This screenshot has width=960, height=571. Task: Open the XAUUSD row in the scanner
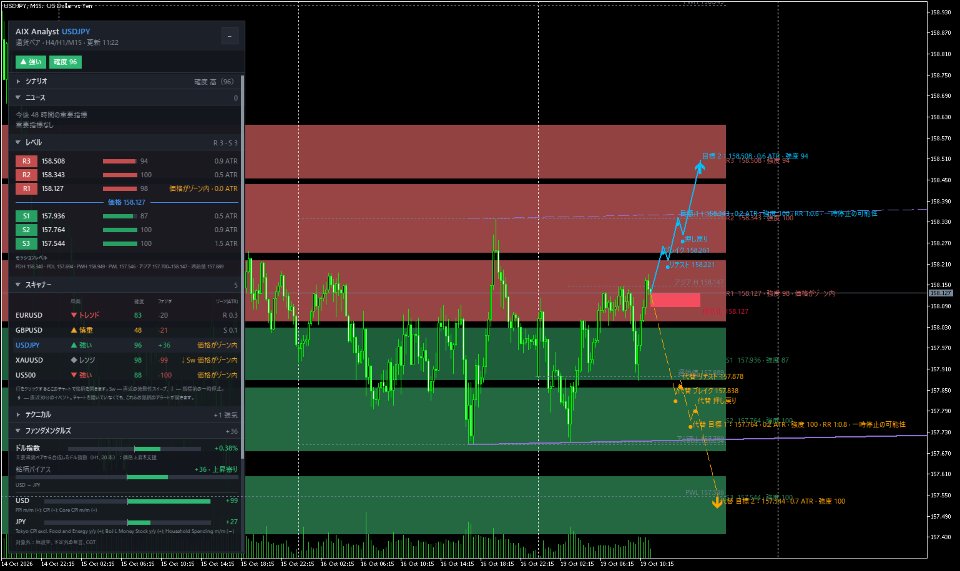[x=126, y=360]
